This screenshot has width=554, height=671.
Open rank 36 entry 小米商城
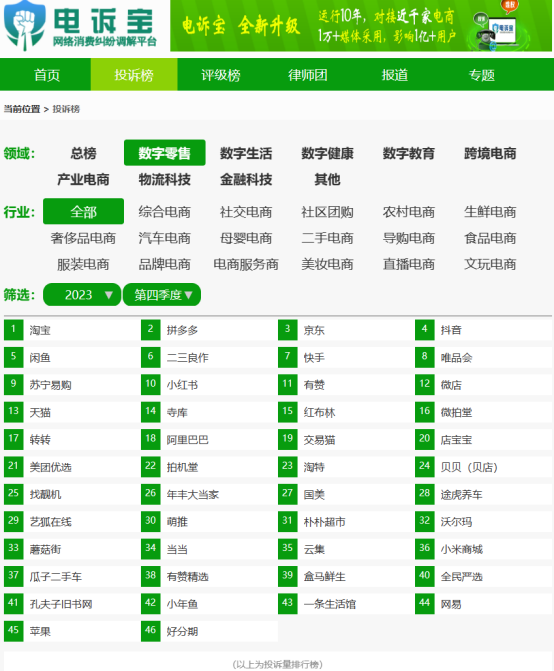pos(483,549)
